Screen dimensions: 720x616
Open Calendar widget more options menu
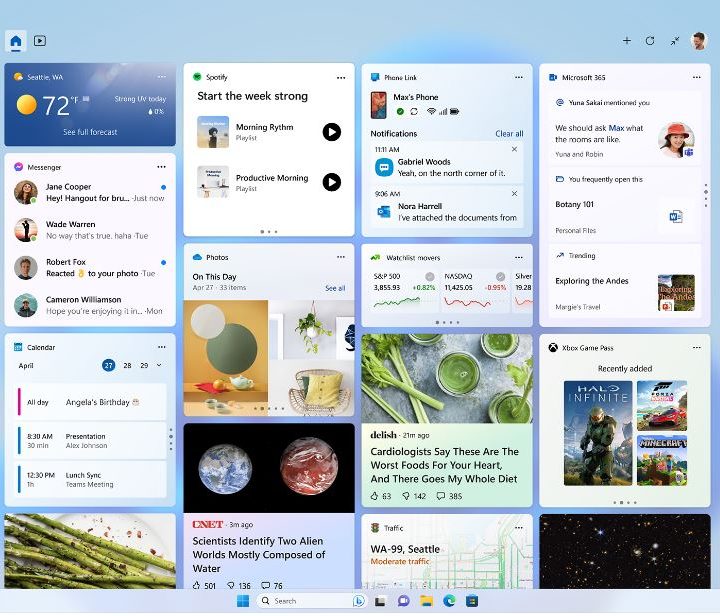[162, 347]
